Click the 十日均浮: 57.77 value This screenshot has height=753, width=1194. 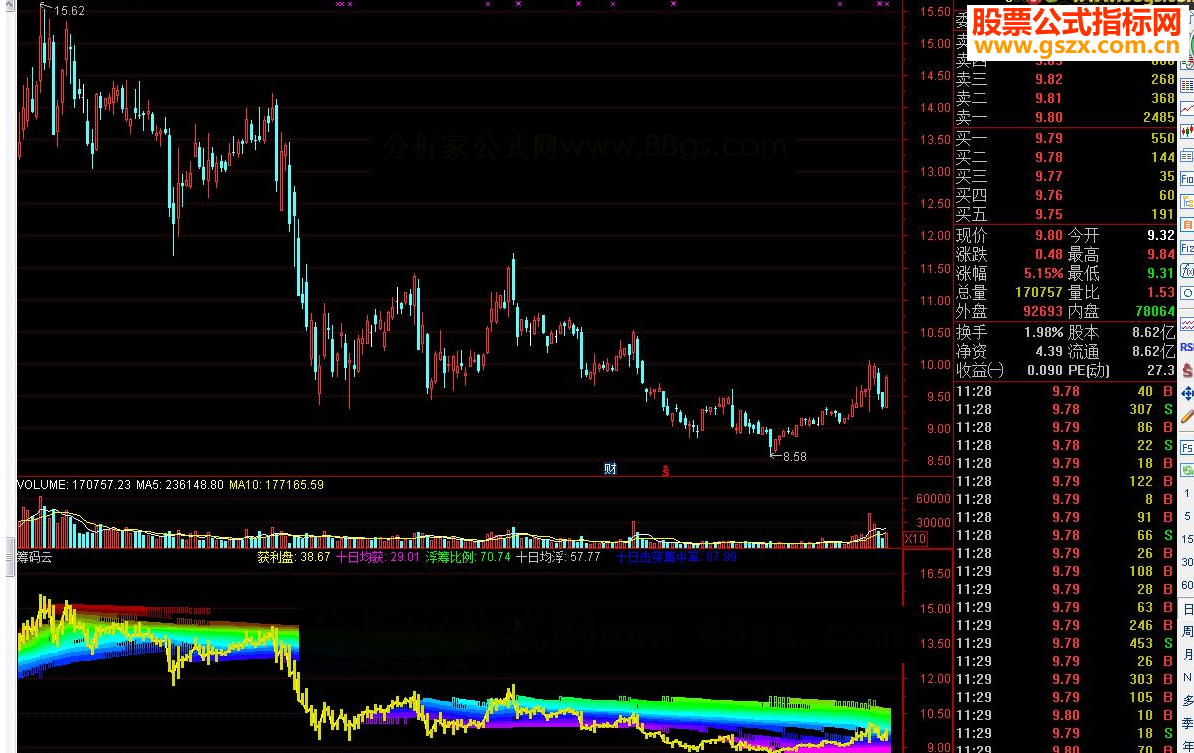558,557
